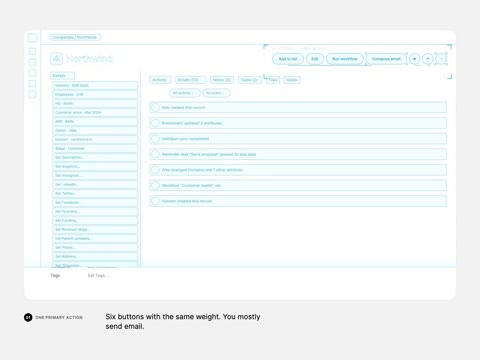Screen dimensions: 480x360
Task: Click avatar circle on 'Alex viewed this record'
Action: click(155, 107)
